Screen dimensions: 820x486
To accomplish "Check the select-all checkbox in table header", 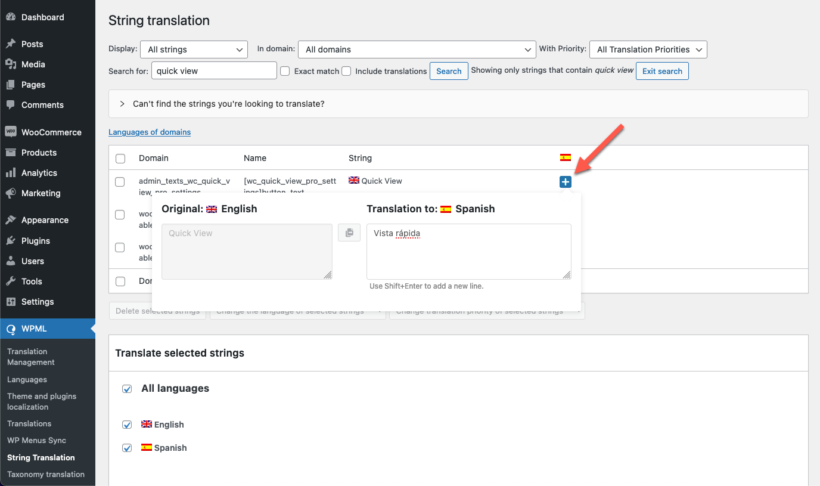I will point(120,159).
